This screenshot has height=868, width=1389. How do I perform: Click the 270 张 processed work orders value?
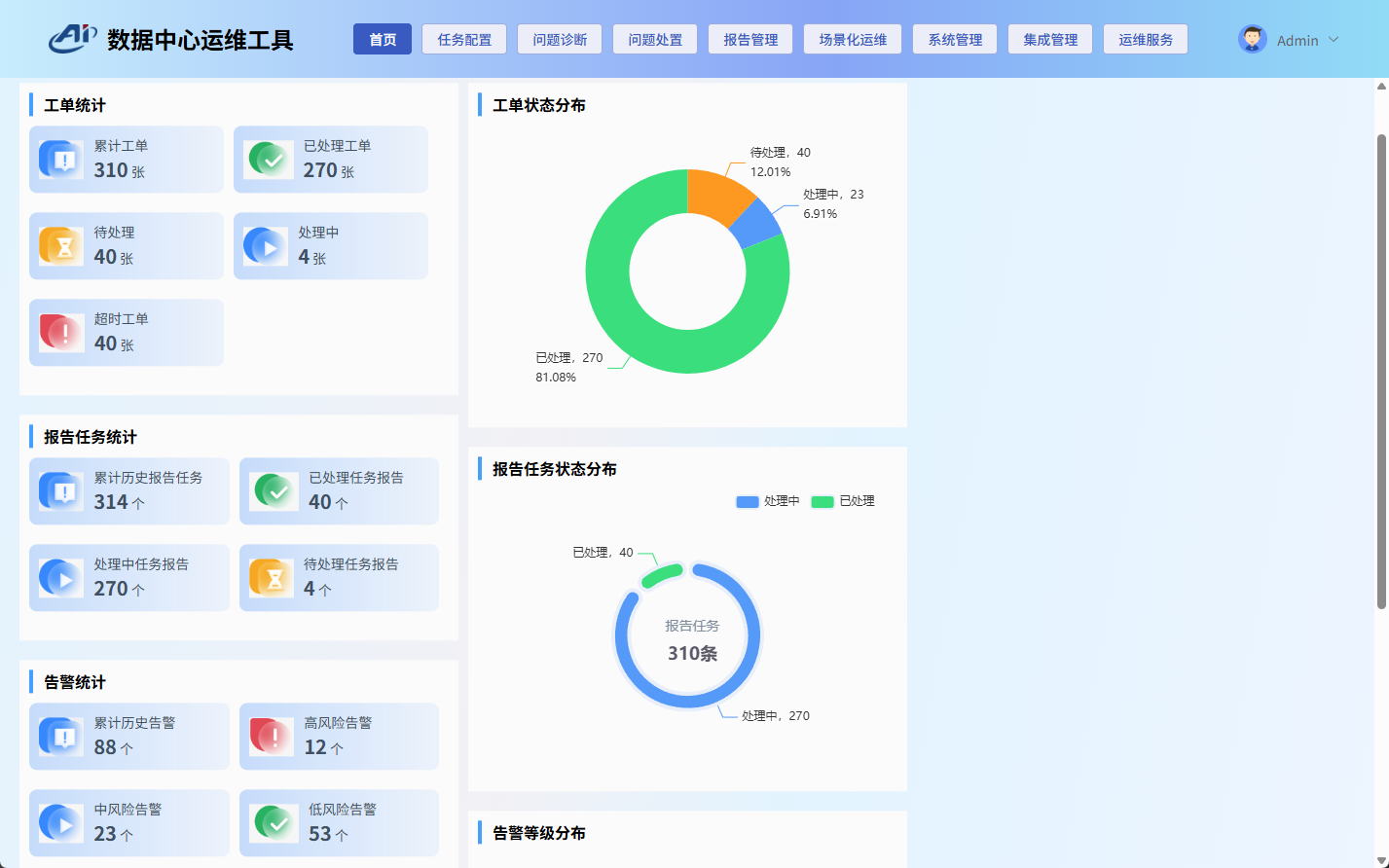328,170
